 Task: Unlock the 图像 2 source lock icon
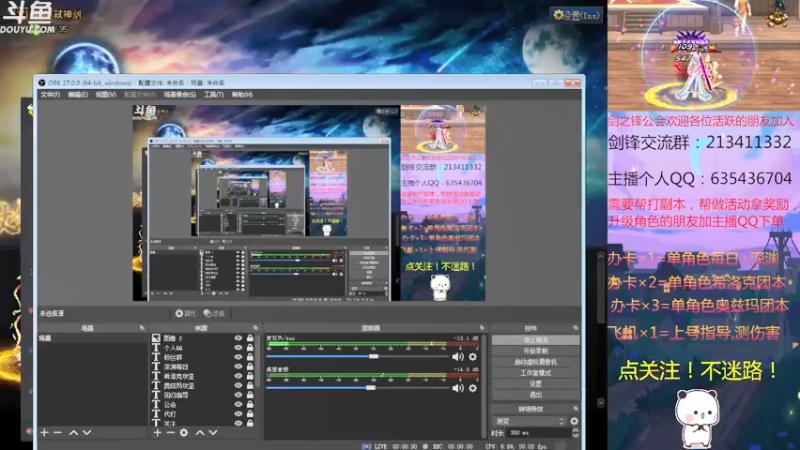(x=250, y=338)
